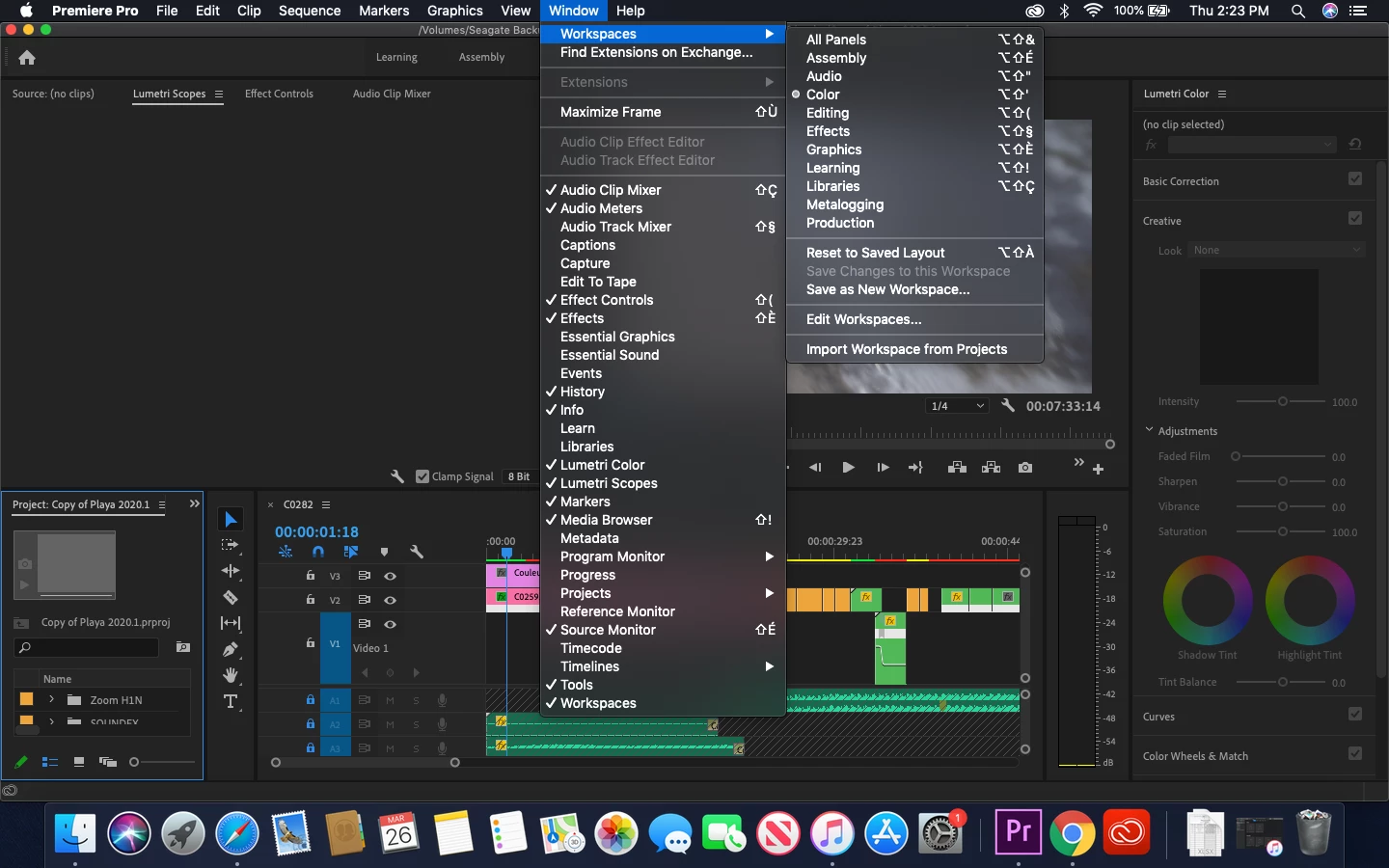Select the Track Select Forward tool
The image size is (1389, 868).
point(231,545)
